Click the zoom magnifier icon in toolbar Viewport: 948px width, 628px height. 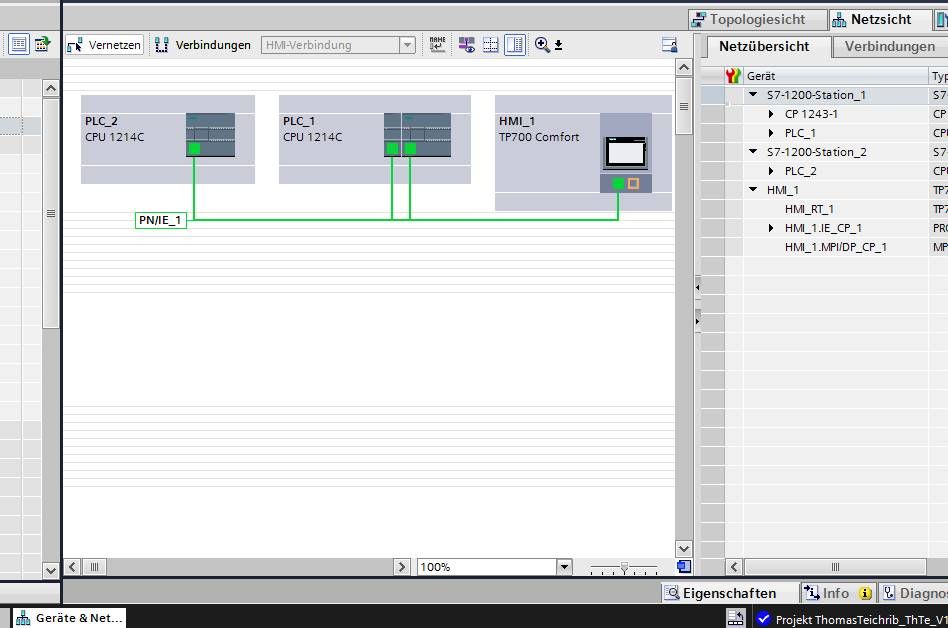tap(542, 45)
